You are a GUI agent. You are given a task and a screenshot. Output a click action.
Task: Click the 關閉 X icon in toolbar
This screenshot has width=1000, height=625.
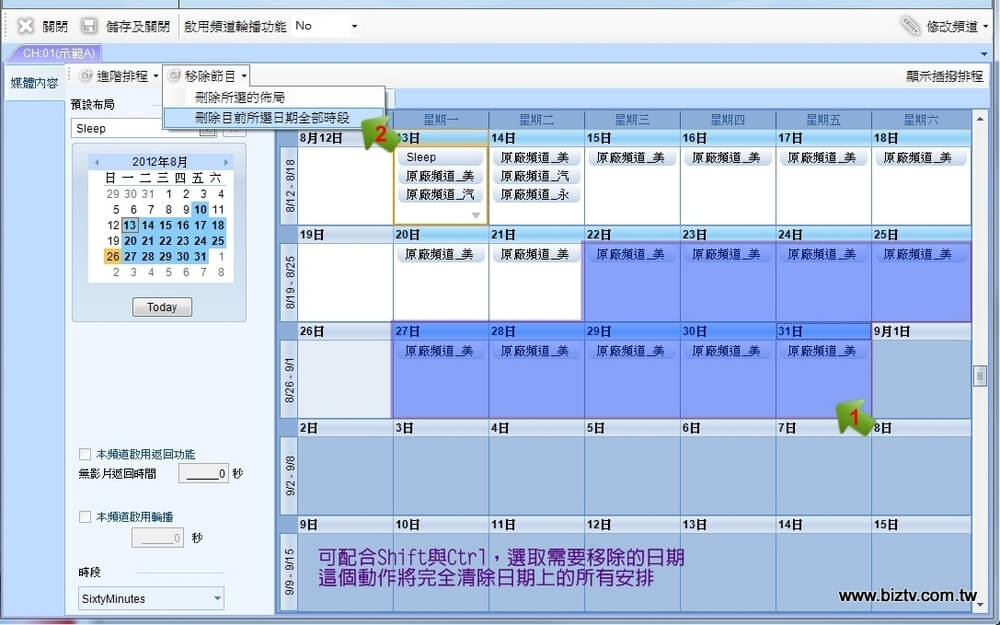[26, 26]
